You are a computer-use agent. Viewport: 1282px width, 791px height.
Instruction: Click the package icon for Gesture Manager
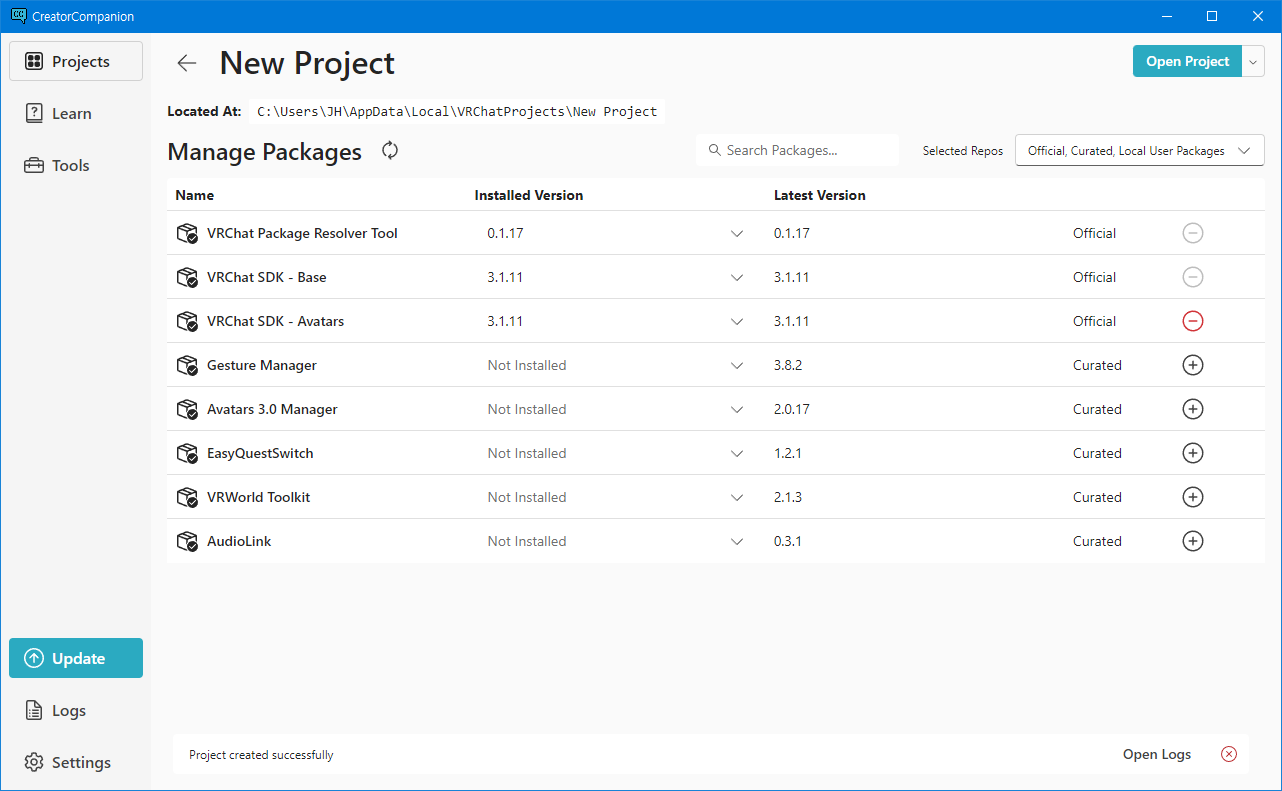pos(187,365)
